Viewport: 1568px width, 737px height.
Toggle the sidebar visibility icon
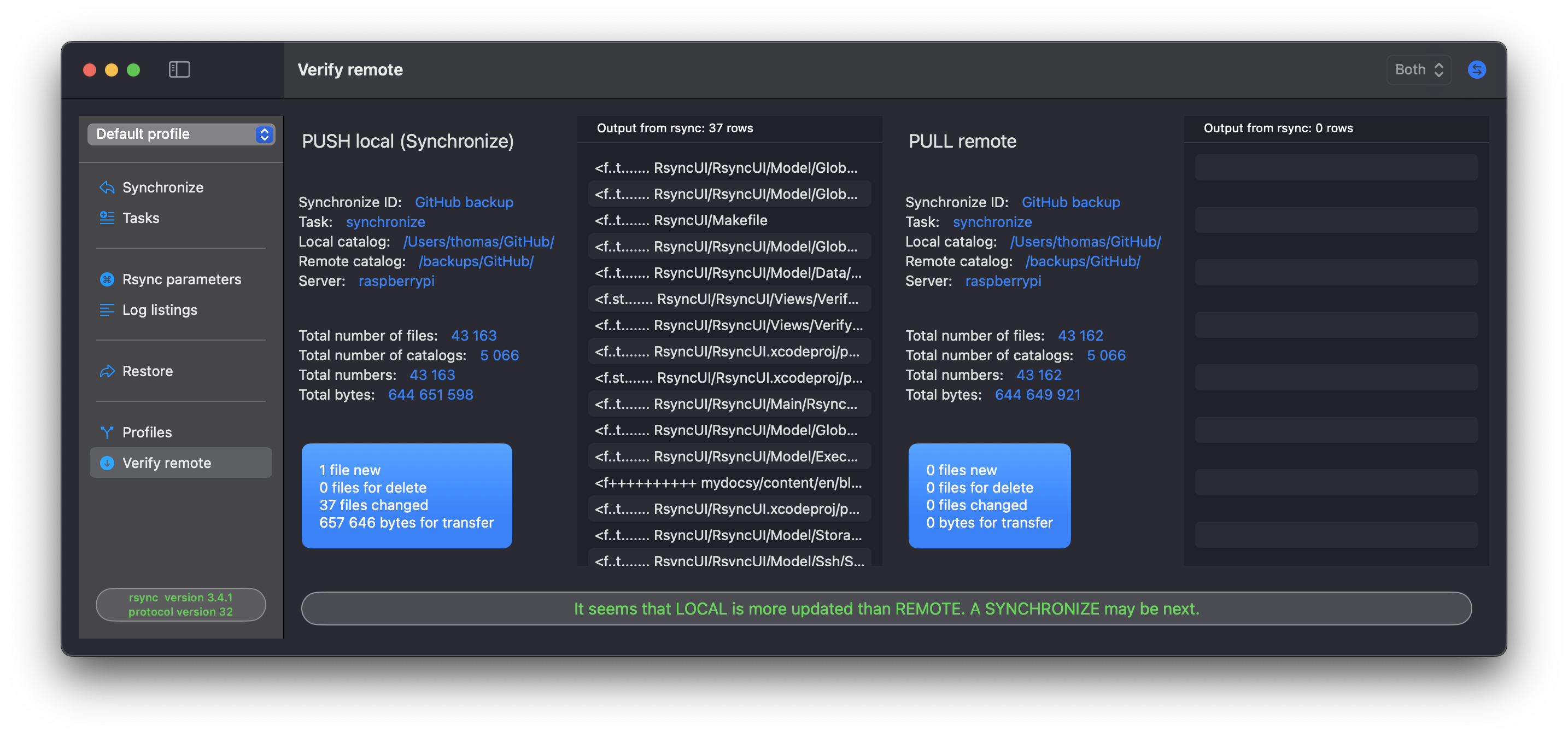[179, 69]
